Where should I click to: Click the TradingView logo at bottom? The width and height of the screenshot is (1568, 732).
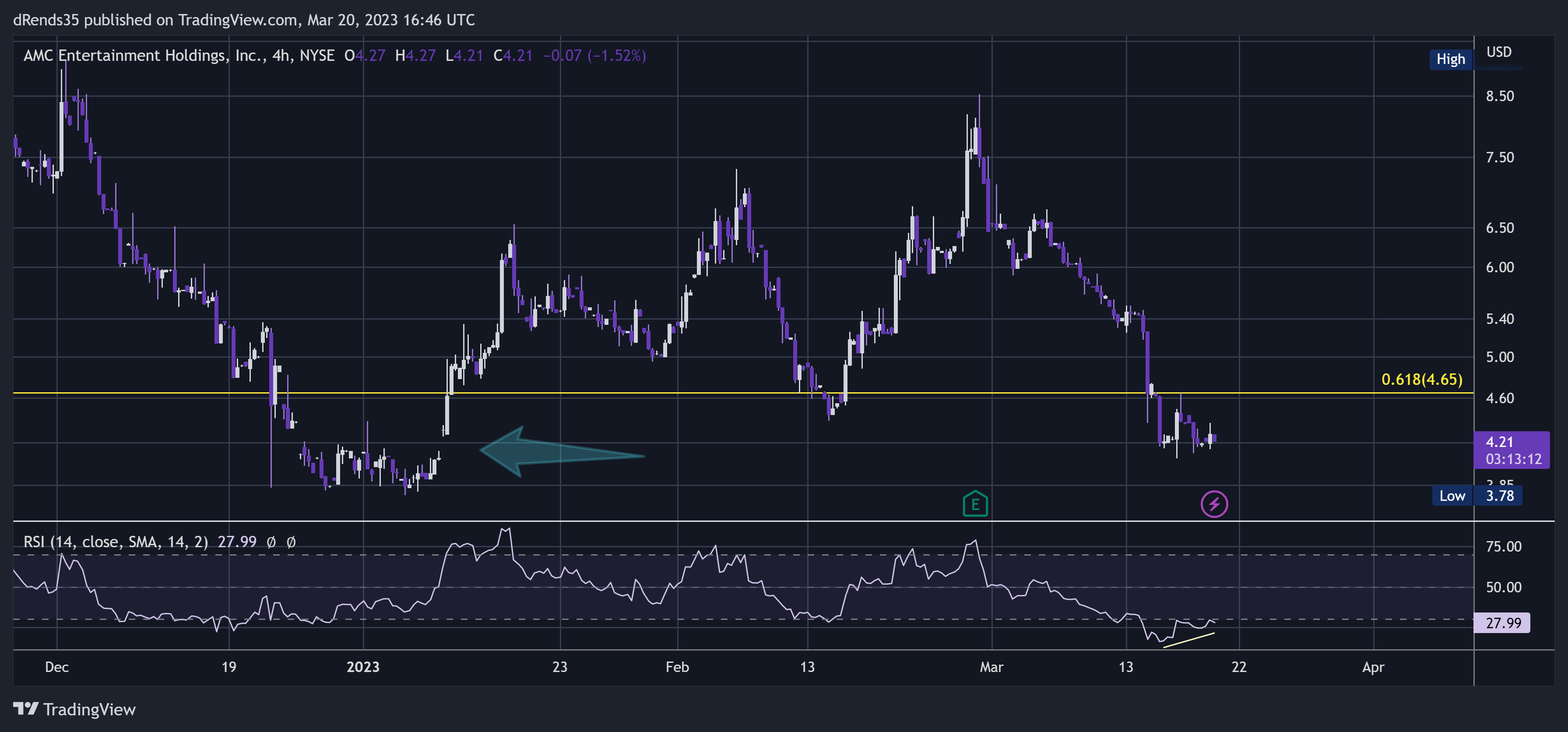coord(74,710)
